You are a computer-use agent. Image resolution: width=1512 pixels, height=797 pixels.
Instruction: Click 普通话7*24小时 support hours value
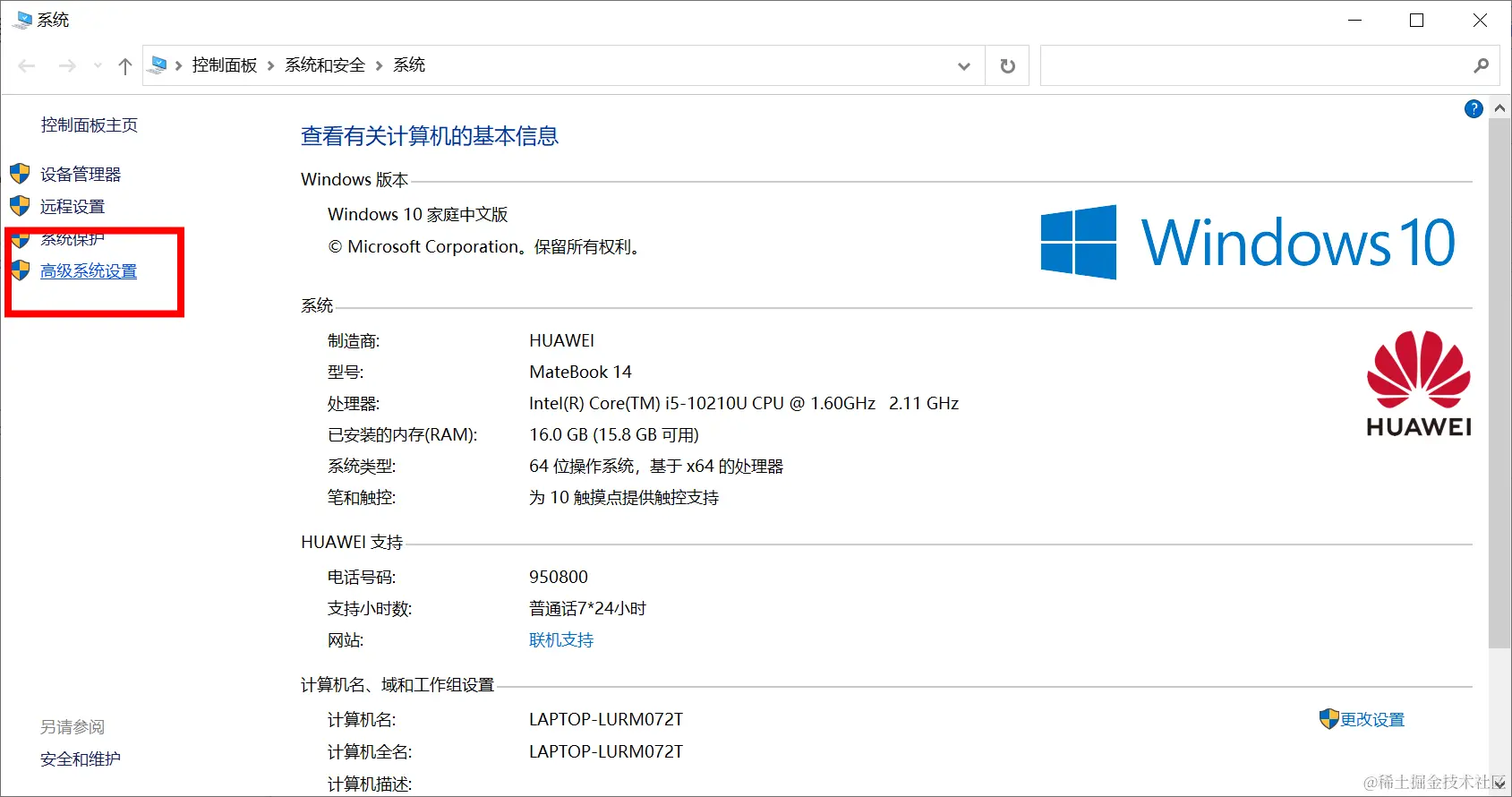pyautogui.click(x=587, y=608)
